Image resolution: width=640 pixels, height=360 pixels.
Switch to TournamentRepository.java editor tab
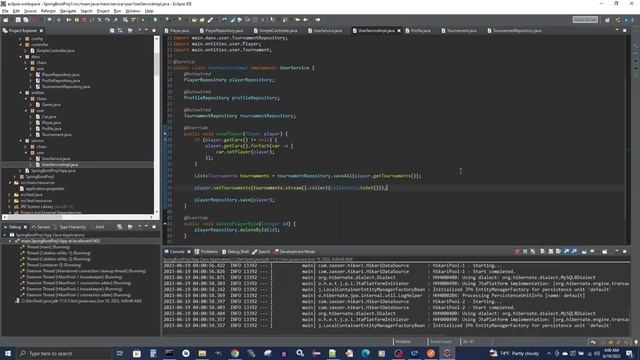(x=514, y=31)
